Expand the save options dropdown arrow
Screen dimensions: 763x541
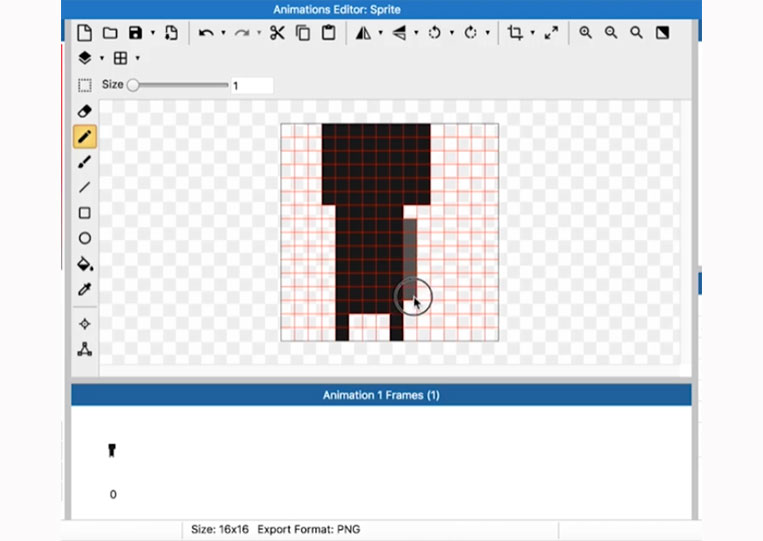pos(153,33)
